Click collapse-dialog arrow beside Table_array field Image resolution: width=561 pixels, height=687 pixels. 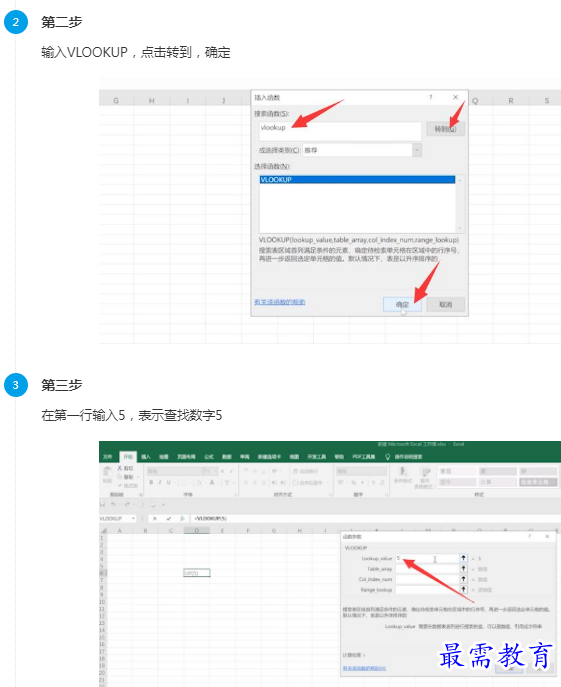tap(463, 569)
